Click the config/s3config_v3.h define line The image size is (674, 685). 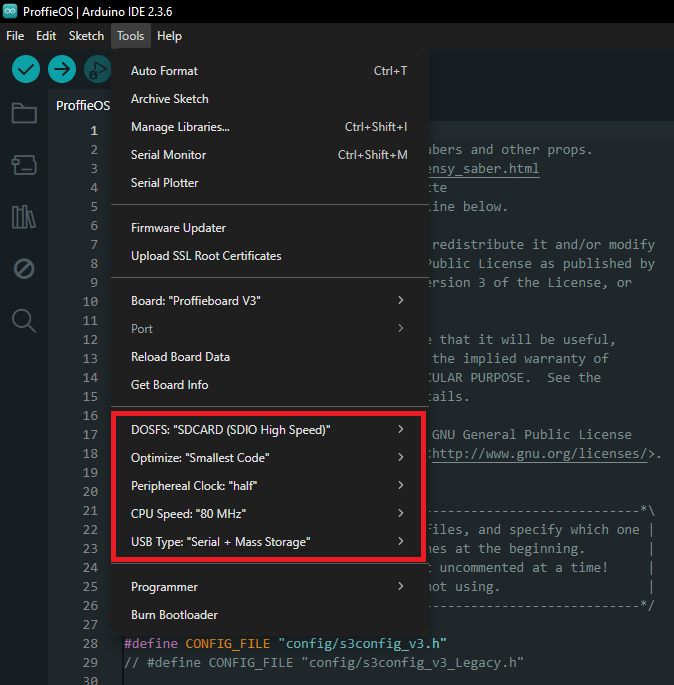point(285,643)
